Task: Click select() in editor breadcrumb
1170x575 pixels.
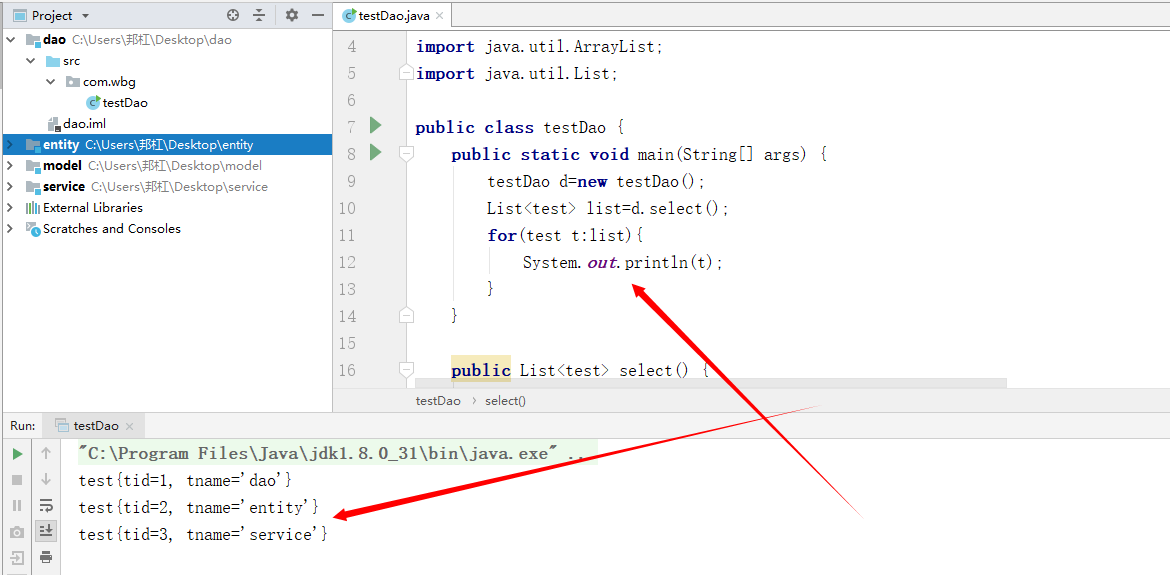Action: (505, 400)
